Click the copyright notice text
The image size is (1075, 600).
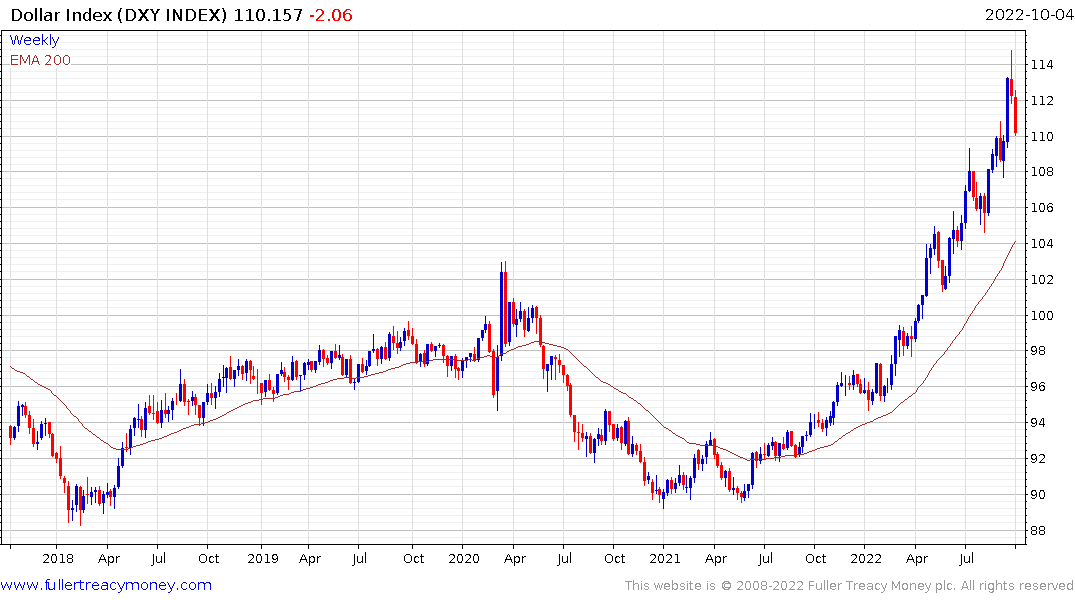pyautogui.click(x=849, y=586)
